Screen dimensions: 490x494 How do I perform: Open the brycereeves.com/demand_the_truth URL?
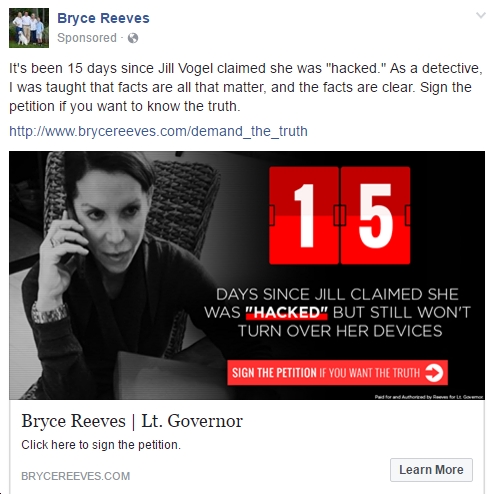tap(158, 131)
